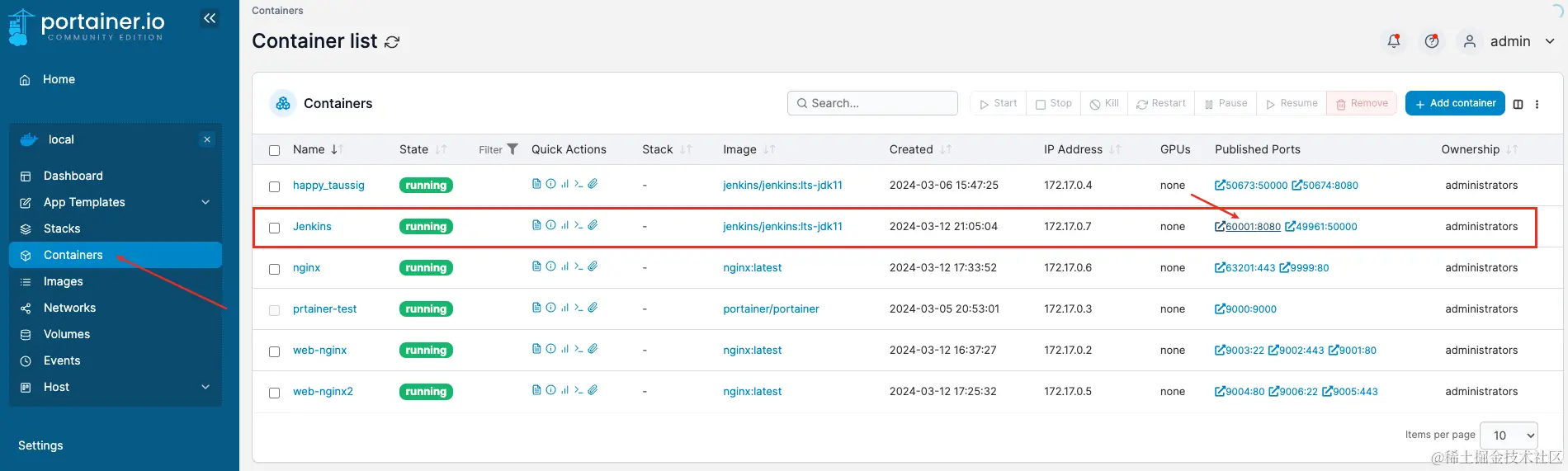Check the Jenkins container checkbox

(275, 228)
